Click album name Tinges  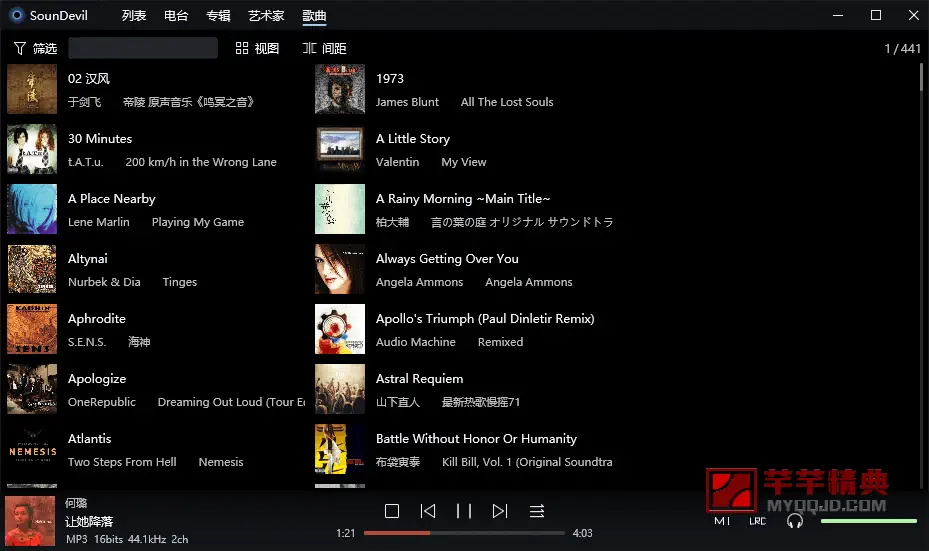[x=180, y=282]
